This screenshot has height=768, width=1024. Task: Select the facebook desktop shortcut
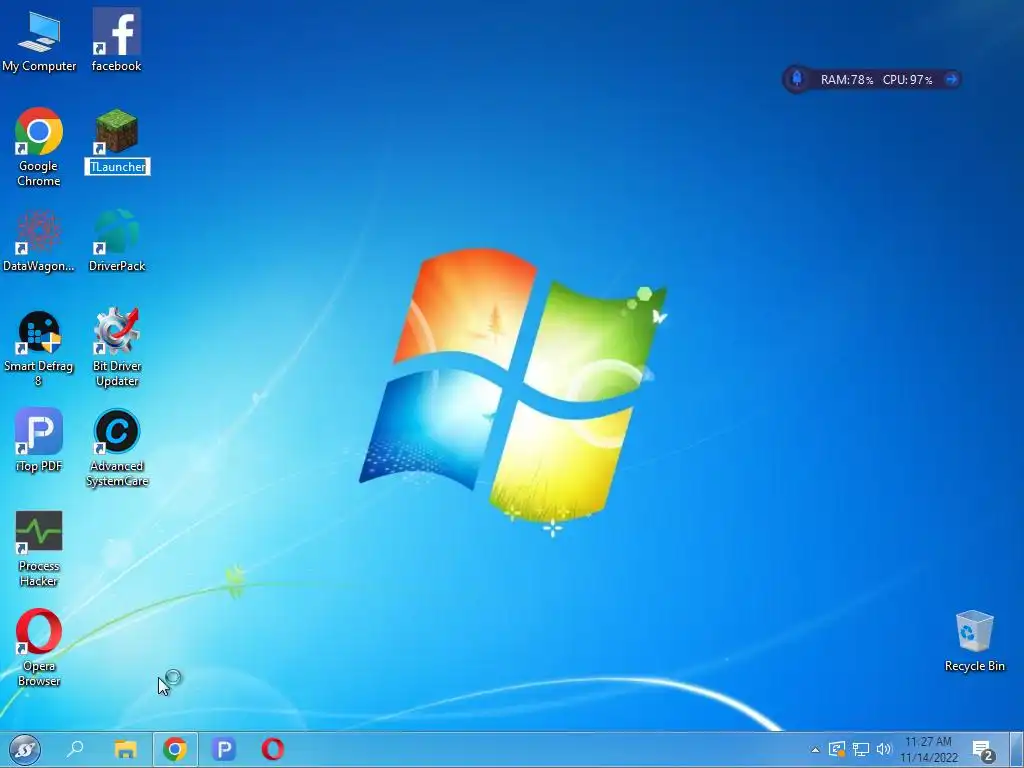[x=116, y=39]
